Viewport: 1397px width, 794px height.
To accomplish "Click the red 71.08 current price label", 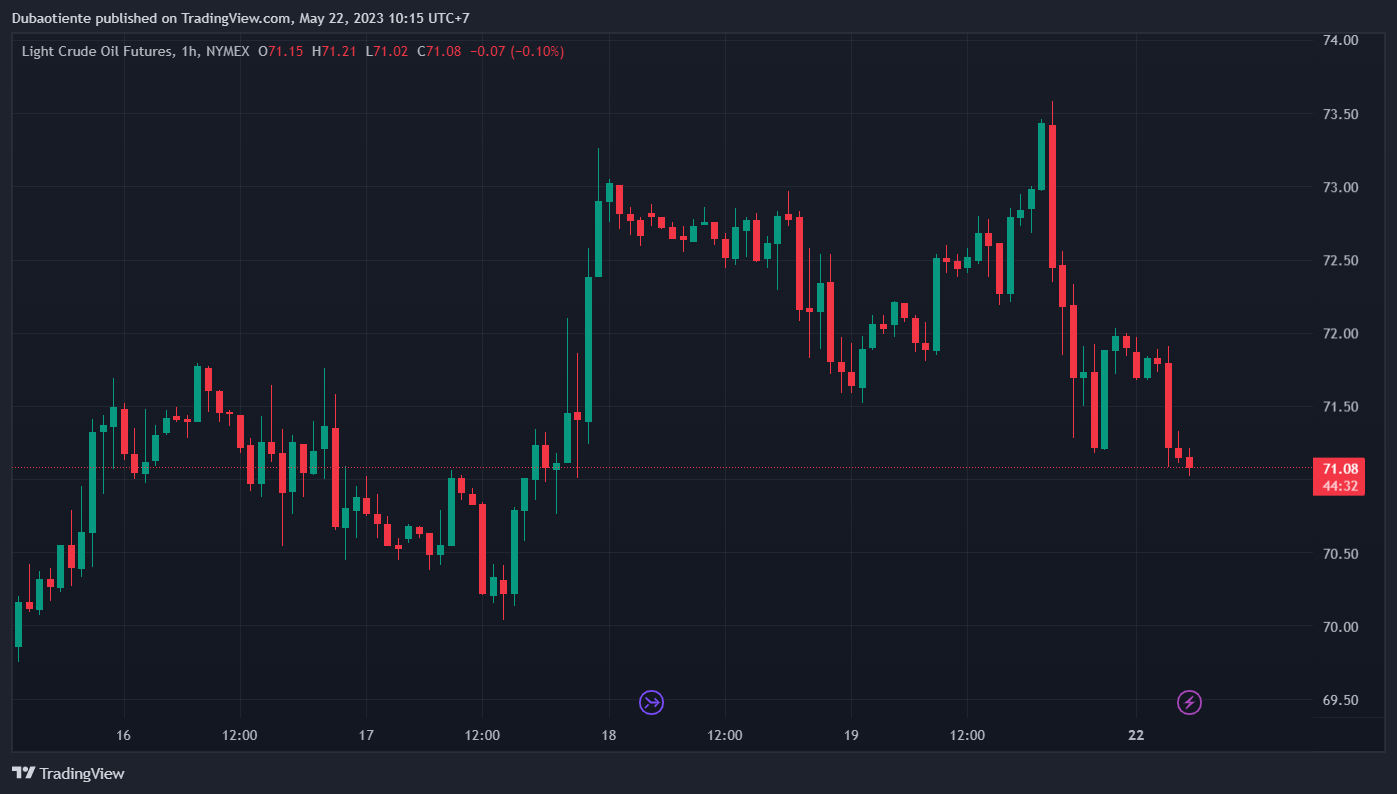I will pos(1339,469).
